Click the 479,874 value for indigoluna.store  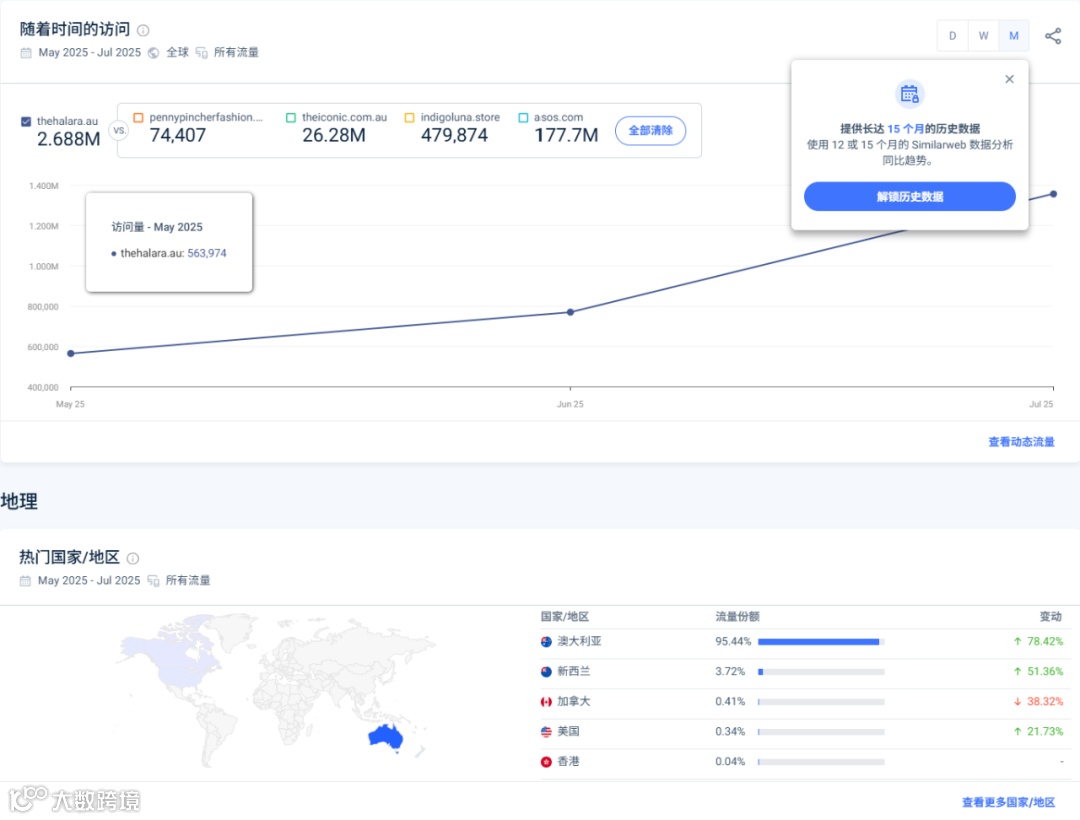455,136
